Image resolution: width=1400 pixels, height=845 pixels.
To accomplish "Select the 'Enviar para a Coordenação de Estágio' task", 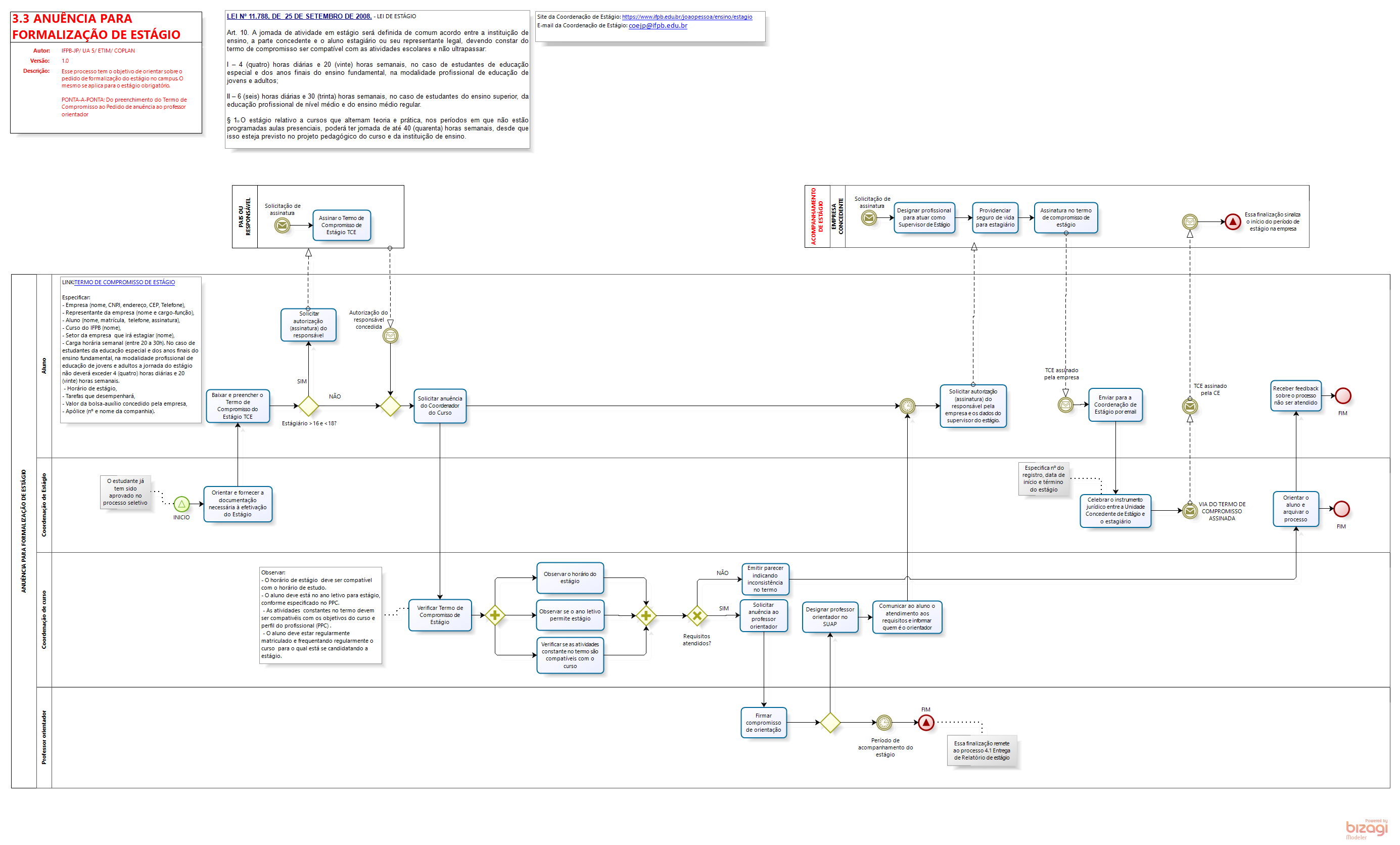I will [x=1115, y=405].
